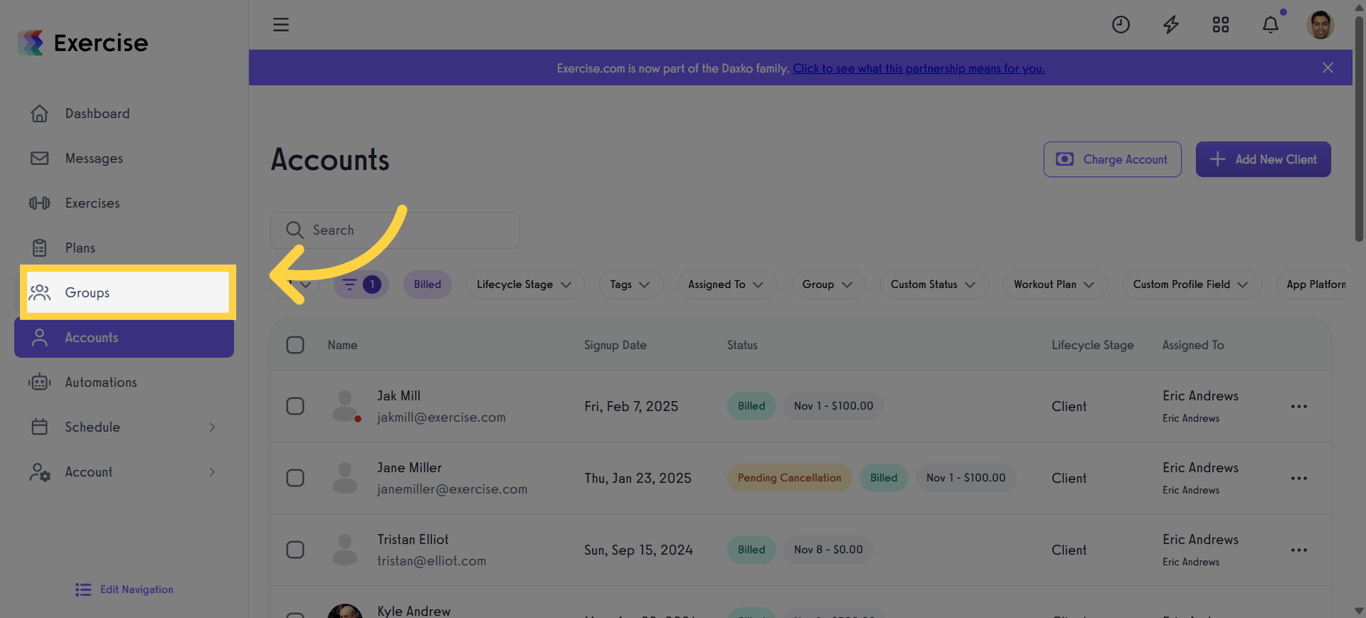Open the apps grid icon in the header
Viewport: 1366px width, 618px height.
(x=1220, y=24)
